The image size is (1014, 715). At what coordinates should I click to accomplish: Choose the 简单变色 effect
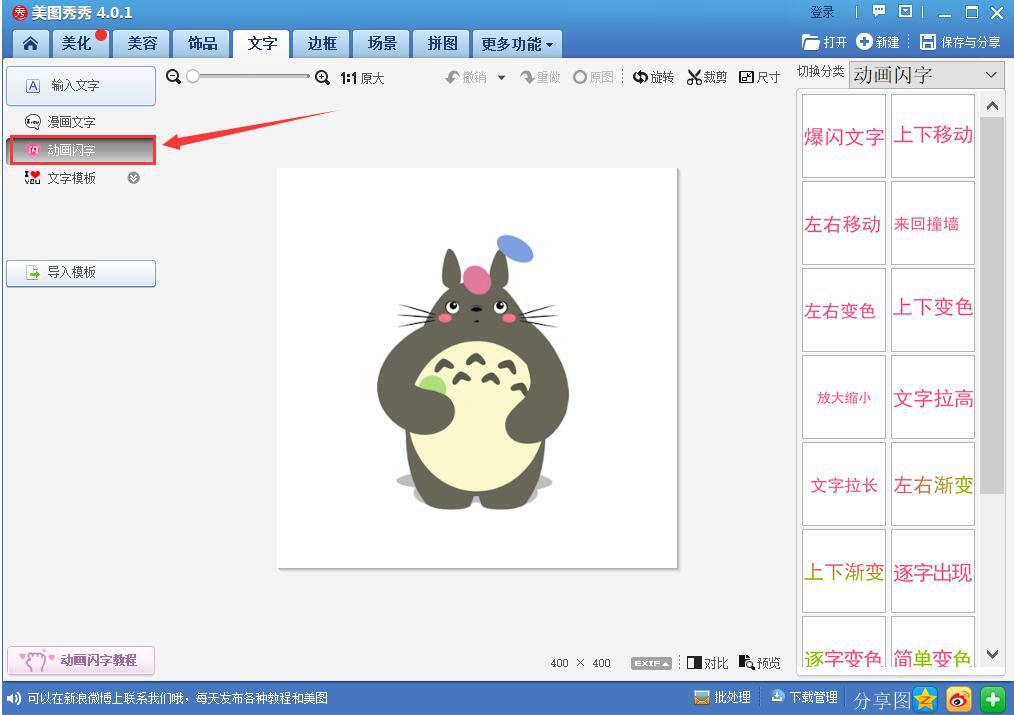(x=933, y=642)
